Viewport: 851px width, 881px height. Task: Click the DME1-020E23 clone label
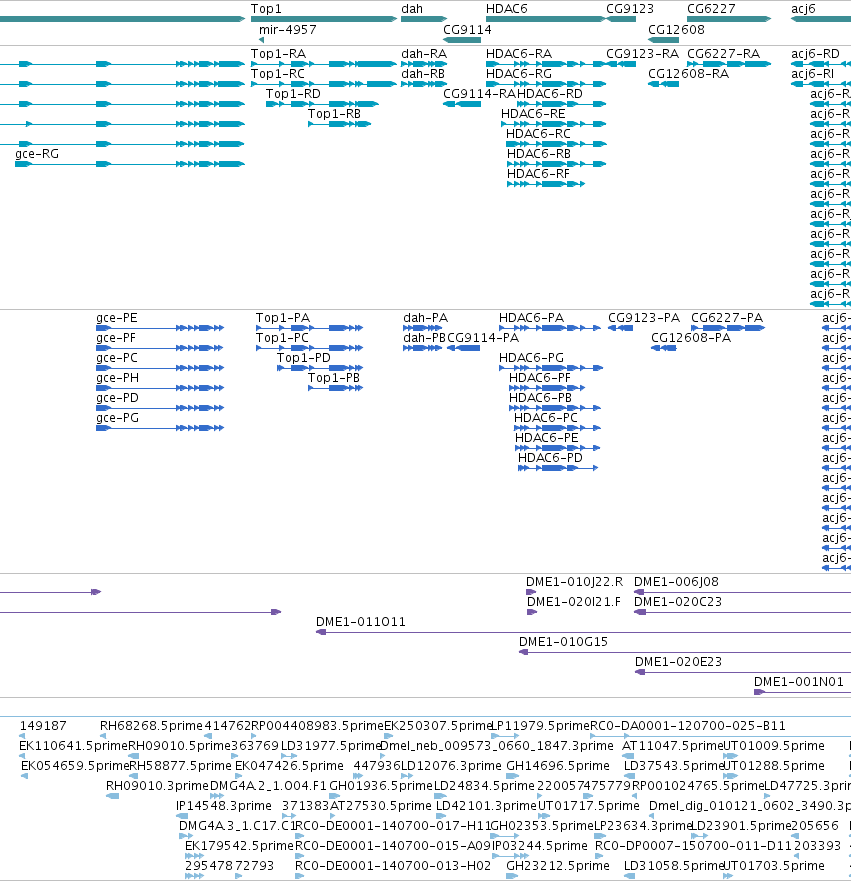click(x=678, y=662)
